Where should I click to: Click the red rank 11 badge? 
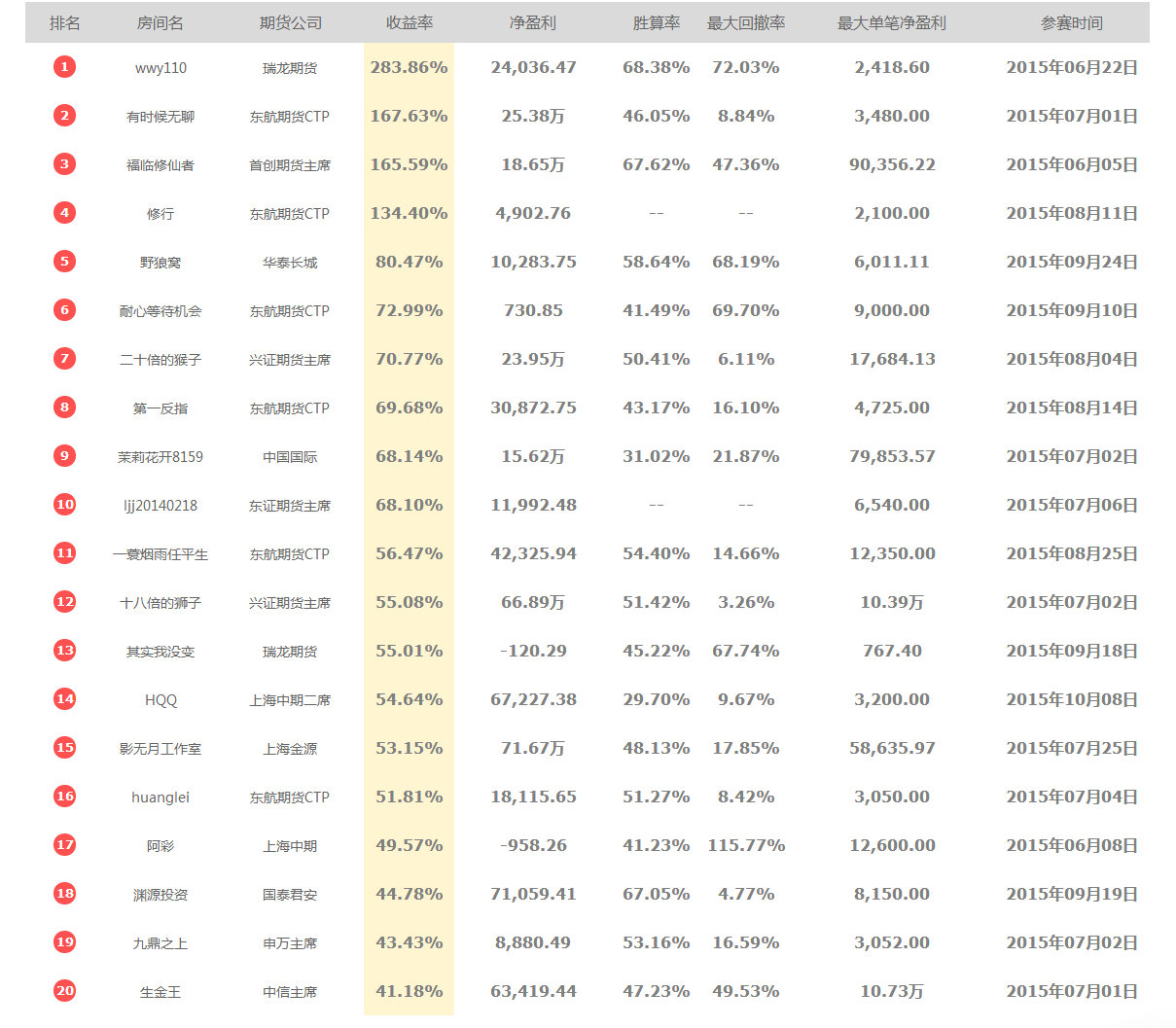pos(64,553)
